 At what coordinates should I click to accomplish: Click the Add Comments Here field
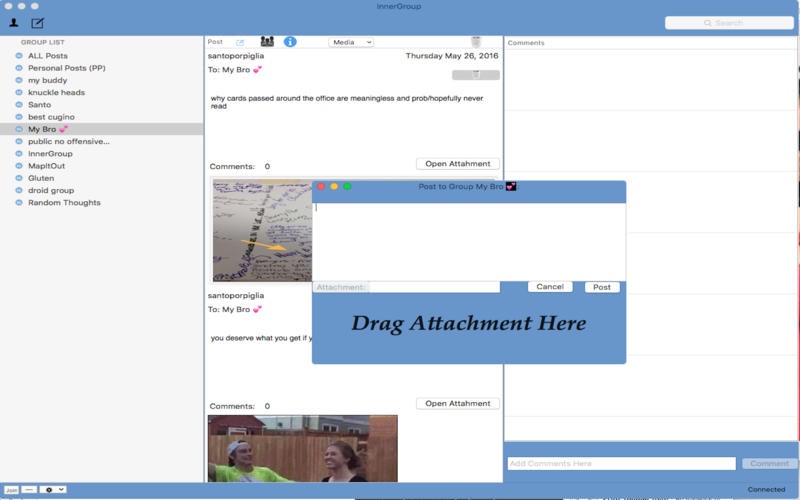click(621, 463)
